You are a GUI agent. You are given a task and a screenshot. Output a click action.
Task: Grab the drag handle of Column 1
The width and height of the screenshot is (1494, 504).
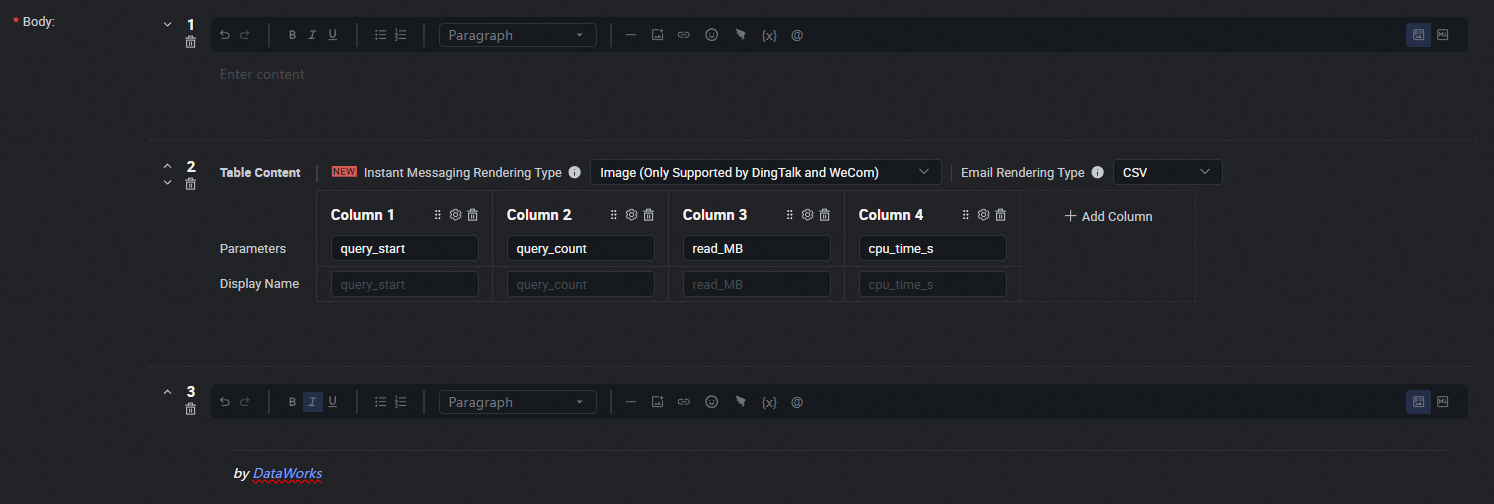[438, 215]
